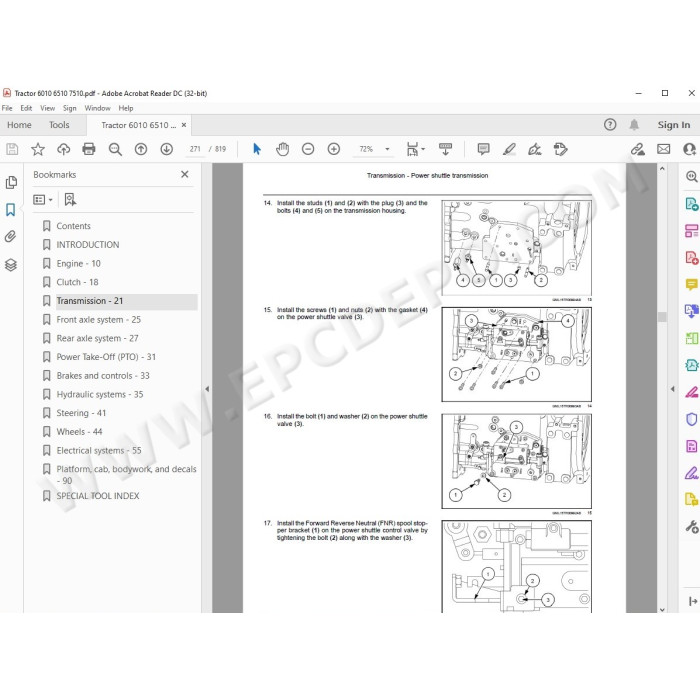Open attachments paperclip panel
Screen dimensions: 700x700
(11, 236)
